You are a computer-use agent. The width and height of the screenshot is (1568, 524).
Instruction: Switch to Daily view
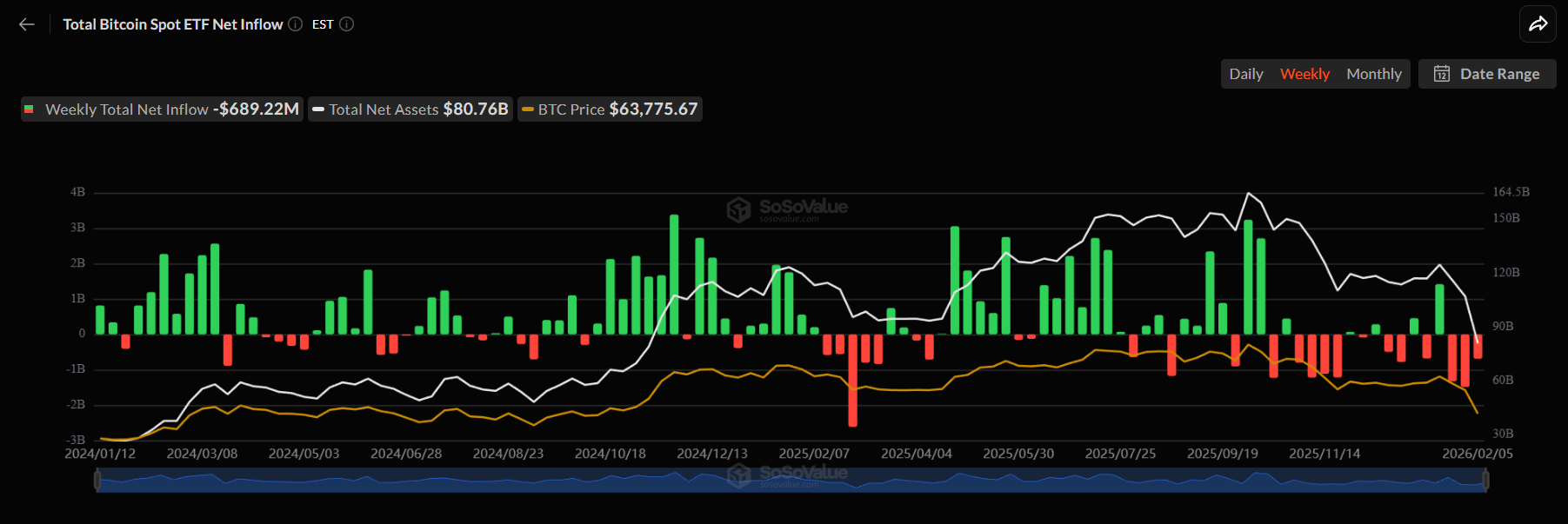click(x=1245, y=74)
